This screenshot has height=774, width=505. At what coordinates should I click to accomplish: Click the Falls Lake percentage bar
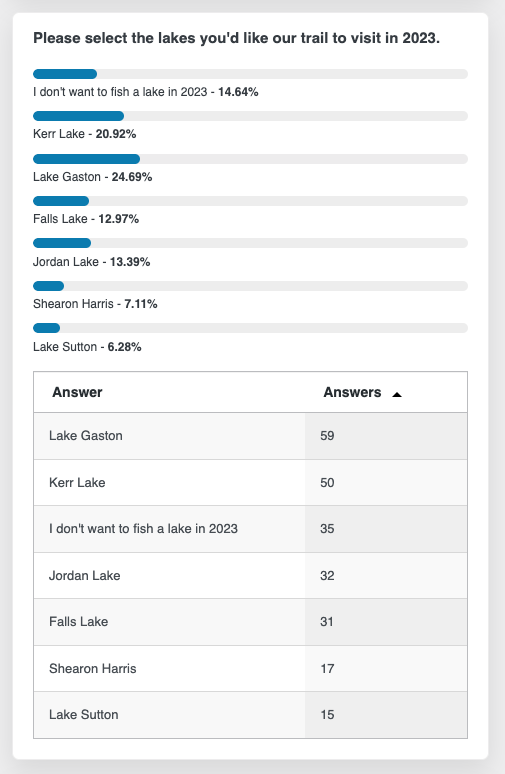coord(250,201)
